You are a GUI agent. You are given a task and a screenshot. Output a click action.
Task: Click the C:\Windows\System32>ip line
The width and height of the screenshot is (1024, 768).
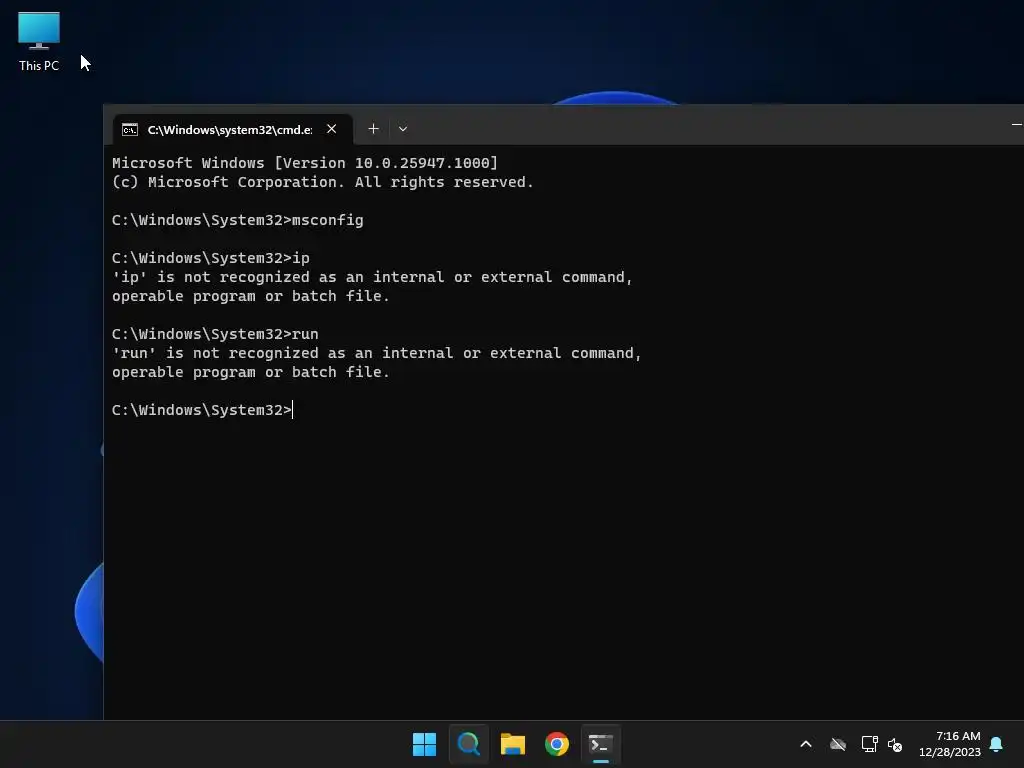tap(210, 258)
